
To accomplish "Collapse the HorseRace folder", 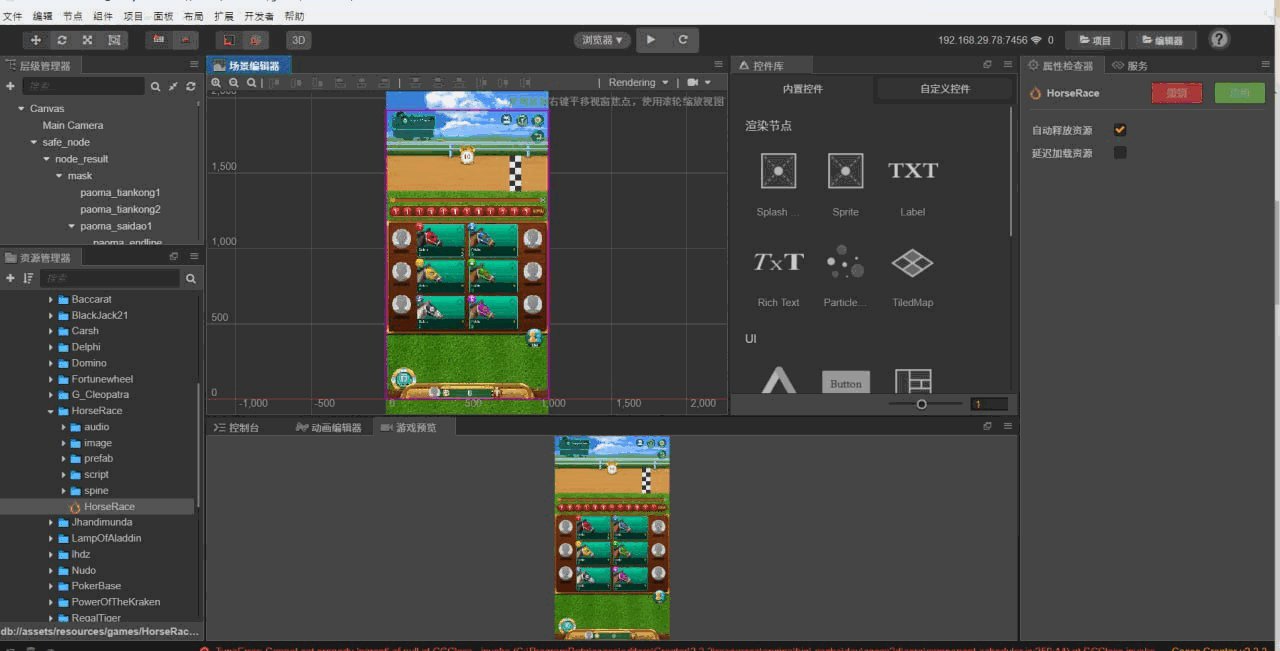I will [51, 411].
